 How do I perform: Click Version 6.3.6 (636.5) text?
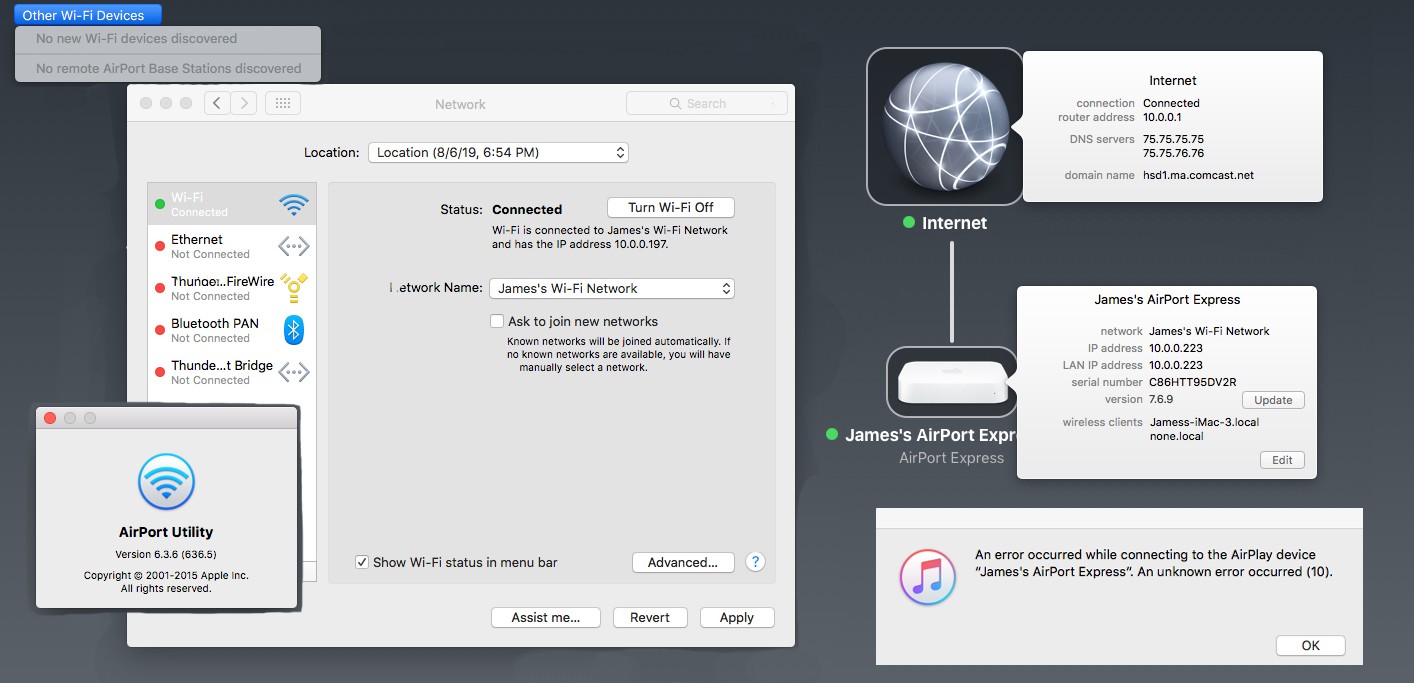pos(166,554)
